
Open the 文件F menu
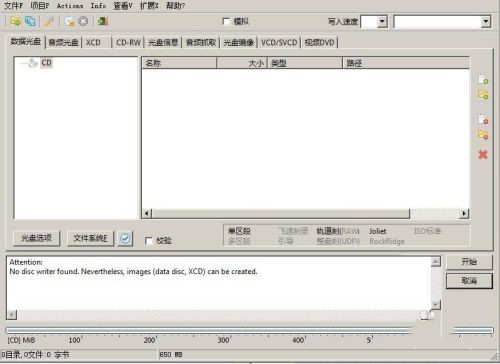tap(14, 6)
